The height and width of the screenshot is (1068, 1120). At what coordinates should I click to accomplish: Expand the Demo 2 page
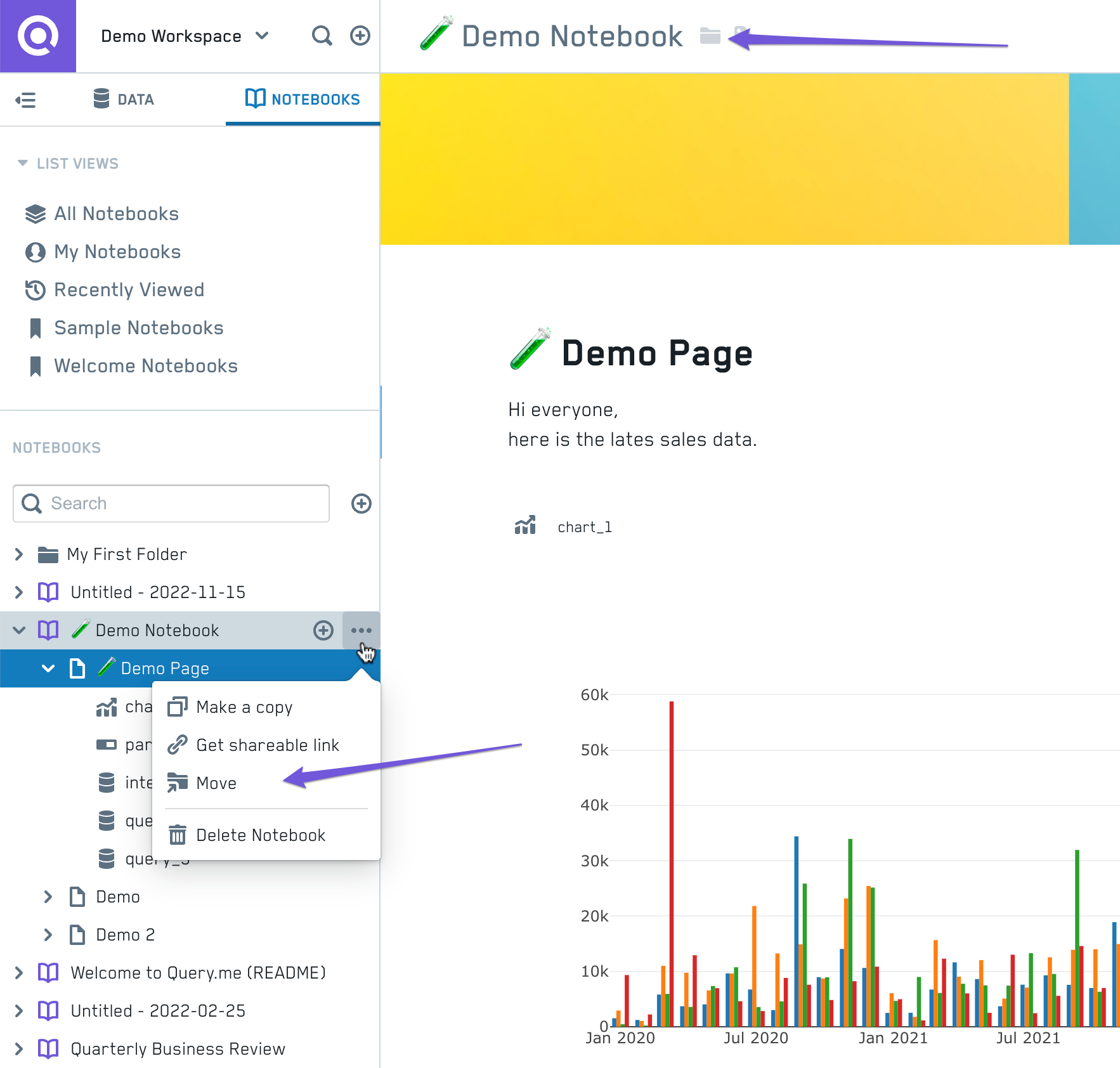[x=48, y=935]
